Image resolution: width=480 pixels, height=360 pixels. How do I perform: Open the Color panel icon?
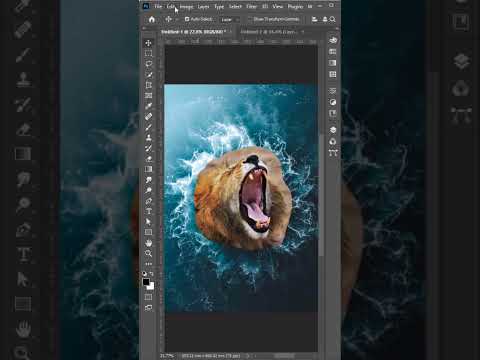[x=333, y=40]
